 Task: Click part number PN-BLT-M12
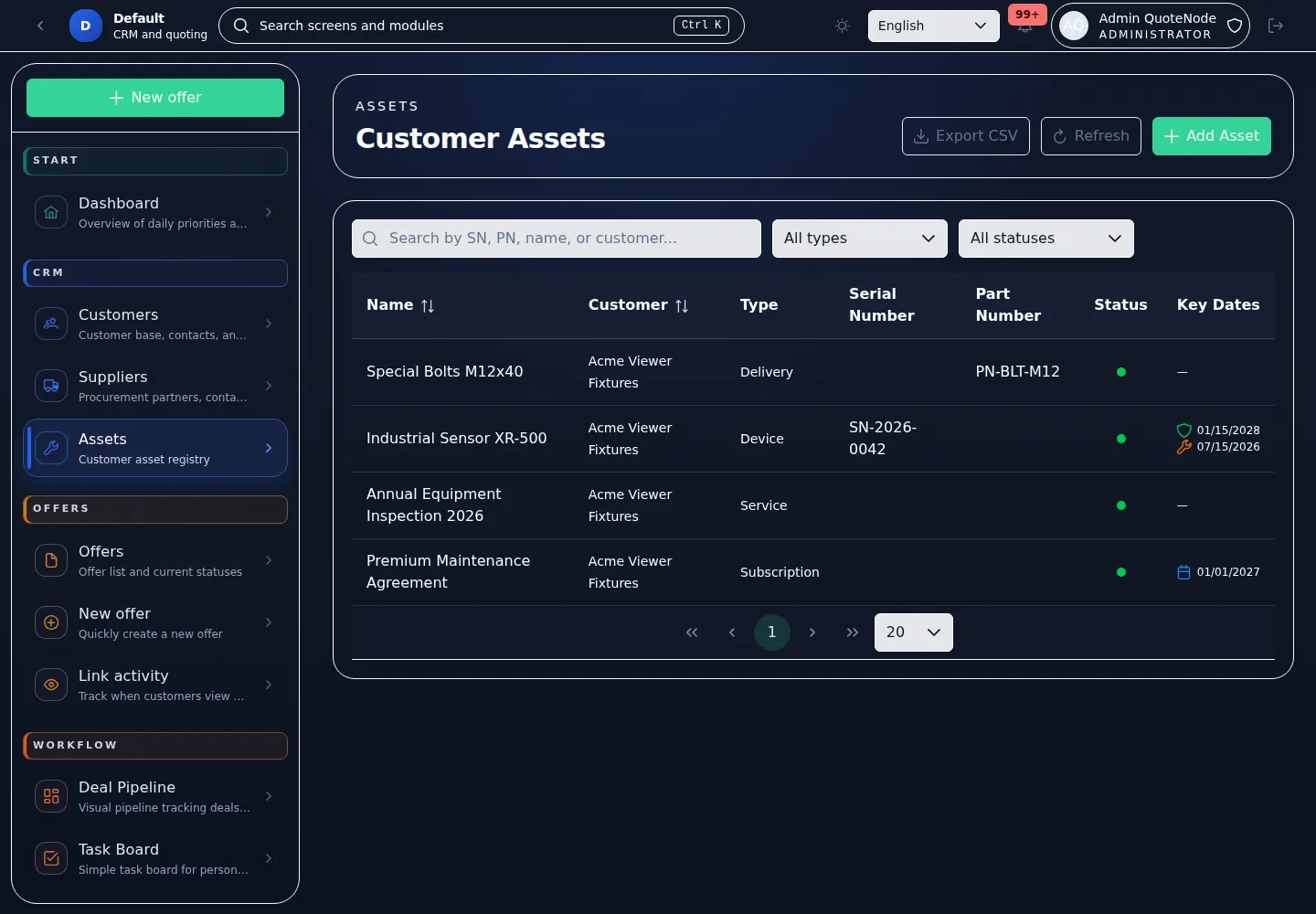pyautogui.click(x=1018, y=372)
